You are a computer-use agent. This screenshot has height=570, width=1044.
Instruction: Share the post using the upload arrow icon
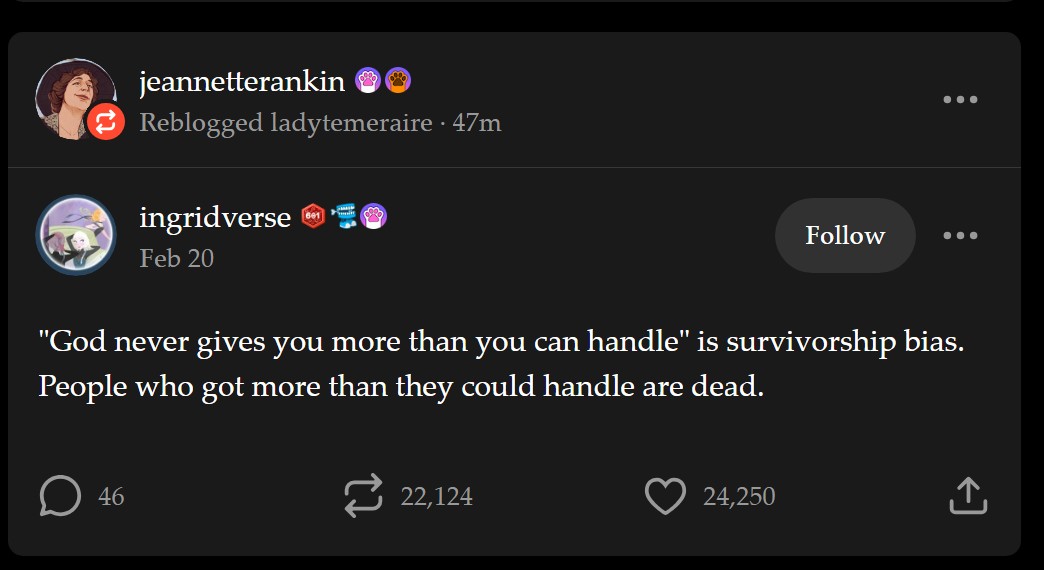pyautogui.click(x=967, y=496)
